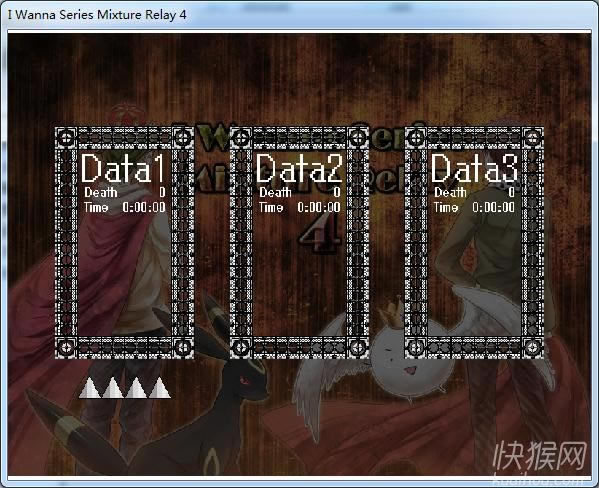599x488 pixels.
Task: Select the Data1 save slot
Action: point(125,243)
